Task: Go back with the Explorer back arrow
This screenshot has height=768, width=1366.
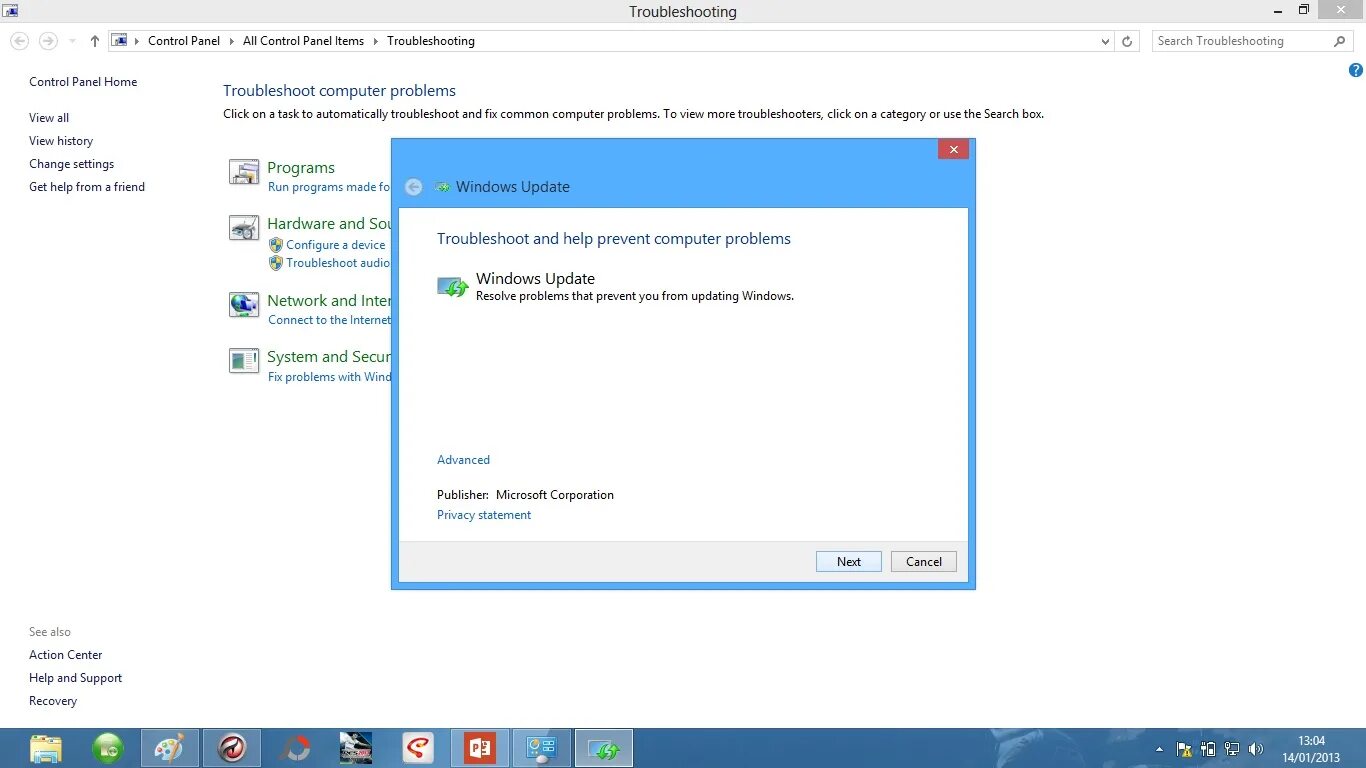Action: [19, 41]
